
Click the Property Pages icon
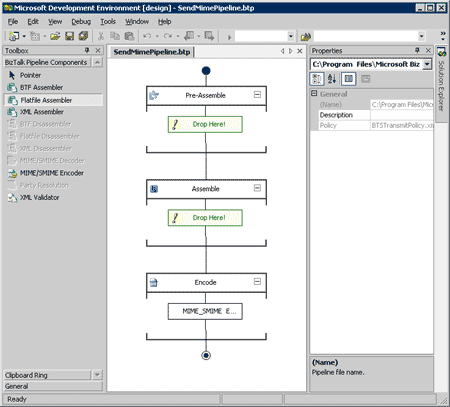pyautogui.click(x=366, y=79)
